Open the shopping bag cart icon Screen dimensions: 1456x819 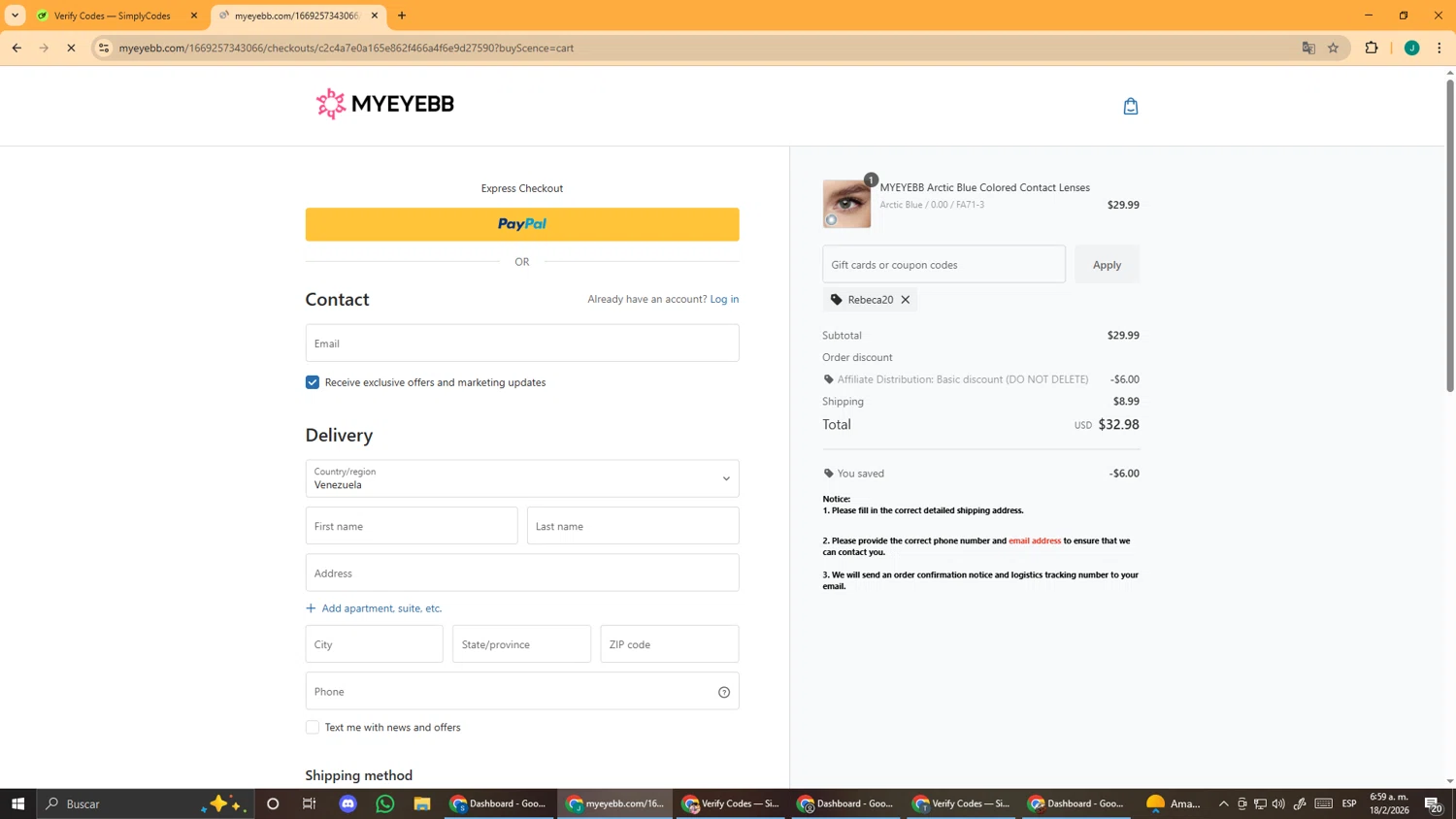(x=1131, y=106)
